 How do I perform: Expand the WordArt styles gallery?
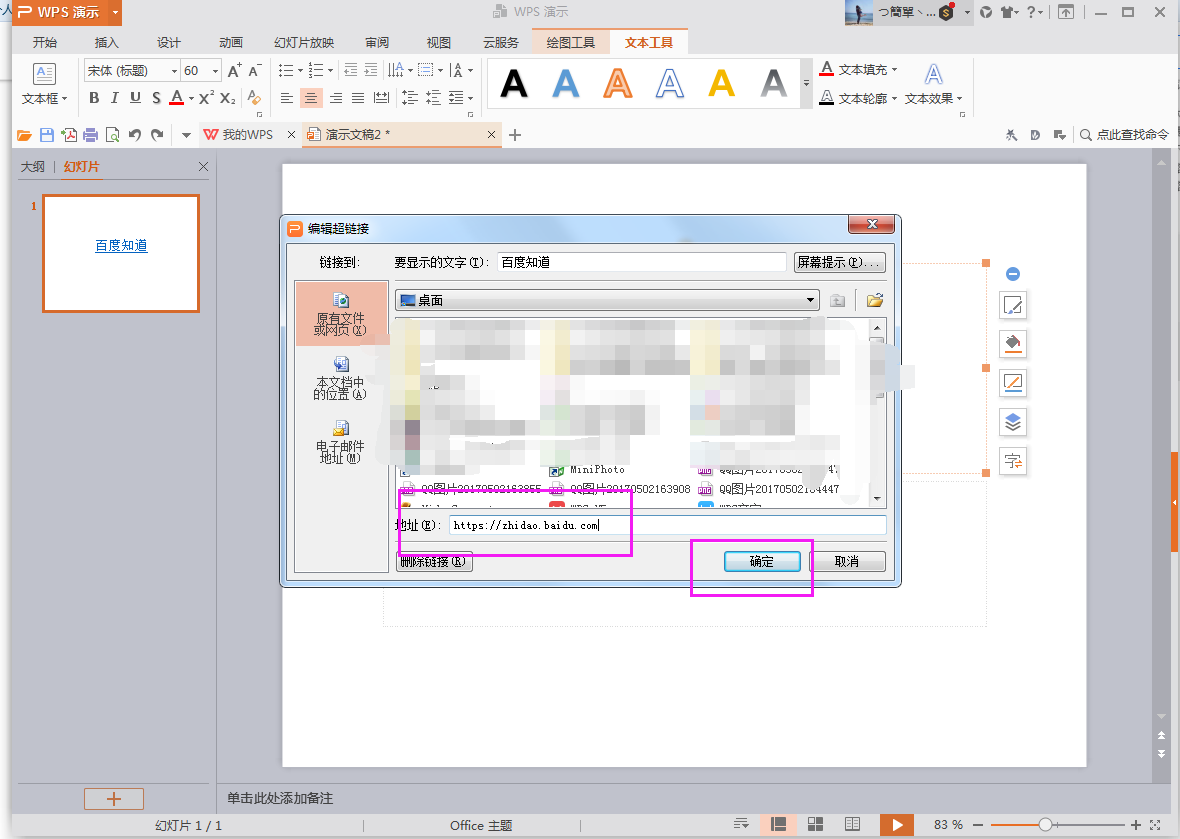(807, 83)
